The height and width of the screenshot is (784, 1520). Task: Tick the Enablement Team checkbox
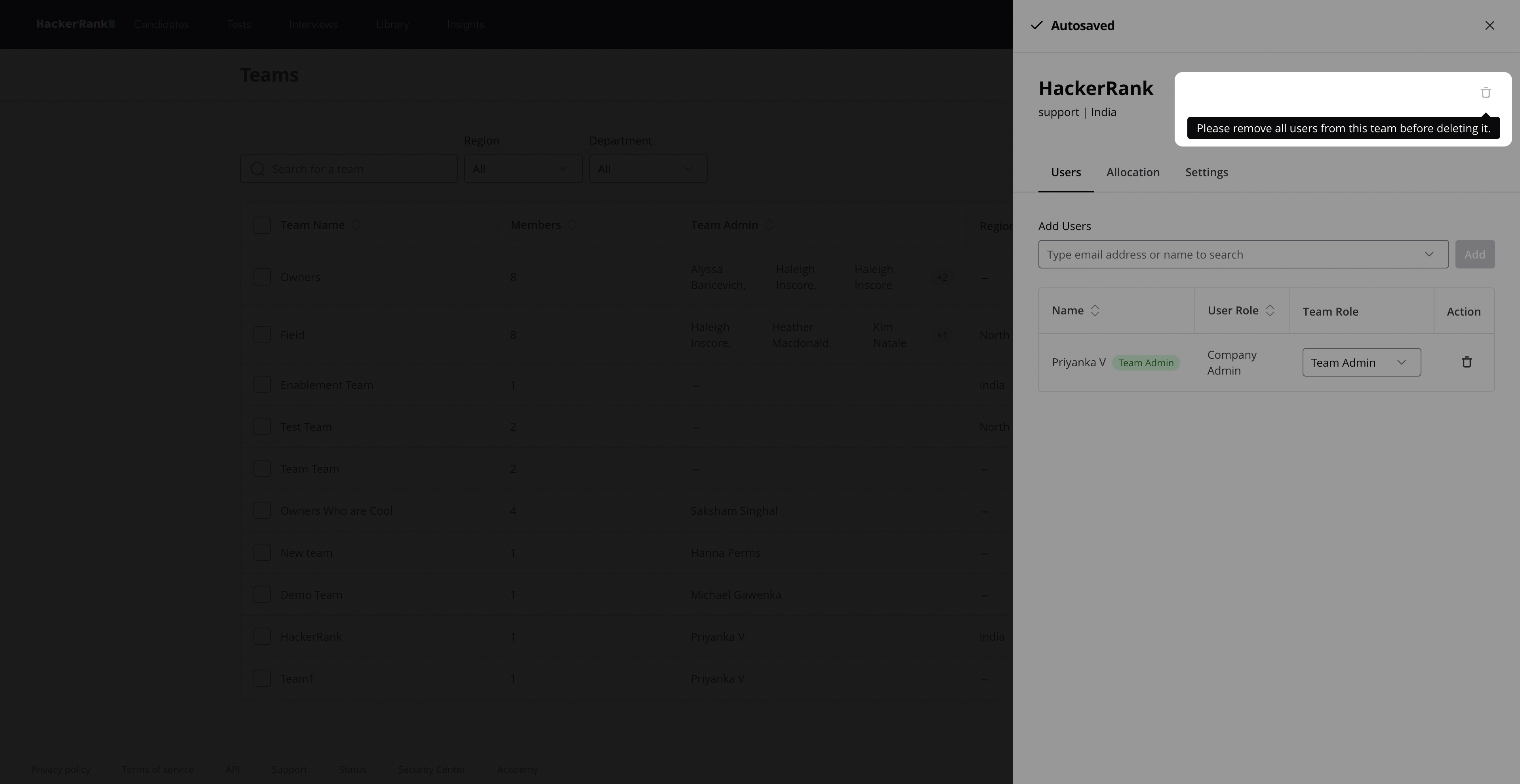(262, 384)
